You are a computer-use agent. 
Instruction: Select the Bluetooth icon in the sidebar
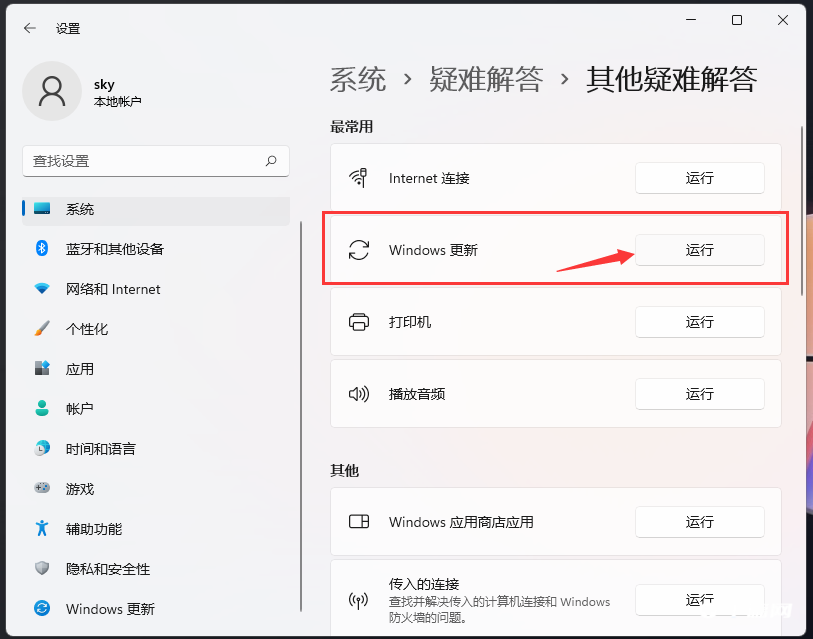pyautogui.click(x=41, y=249)
